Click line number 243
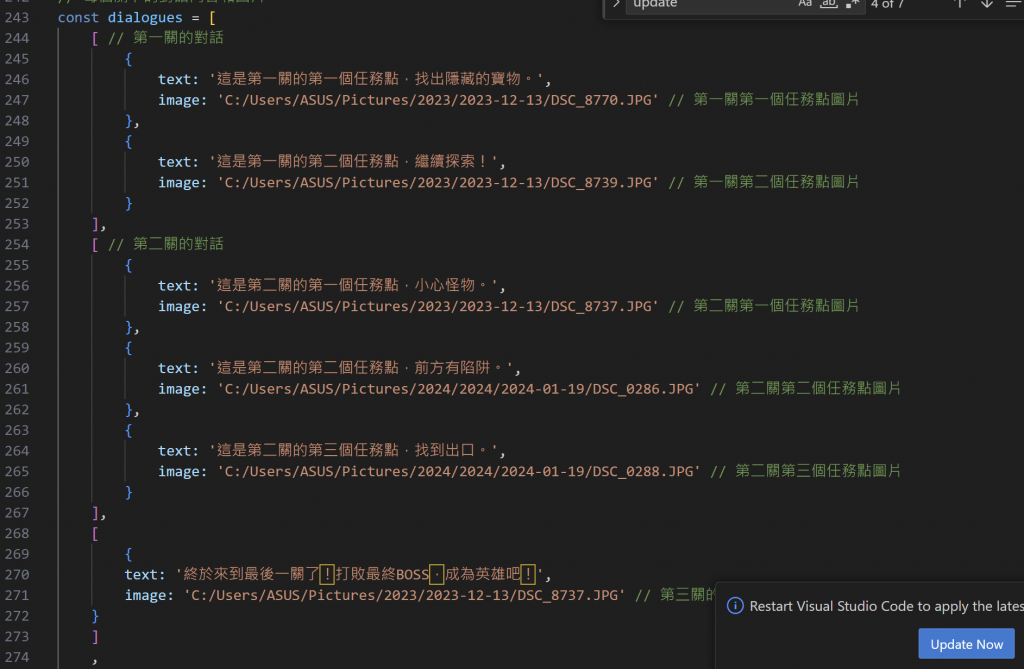This screenshot has width=1024, height=669. 17,18
